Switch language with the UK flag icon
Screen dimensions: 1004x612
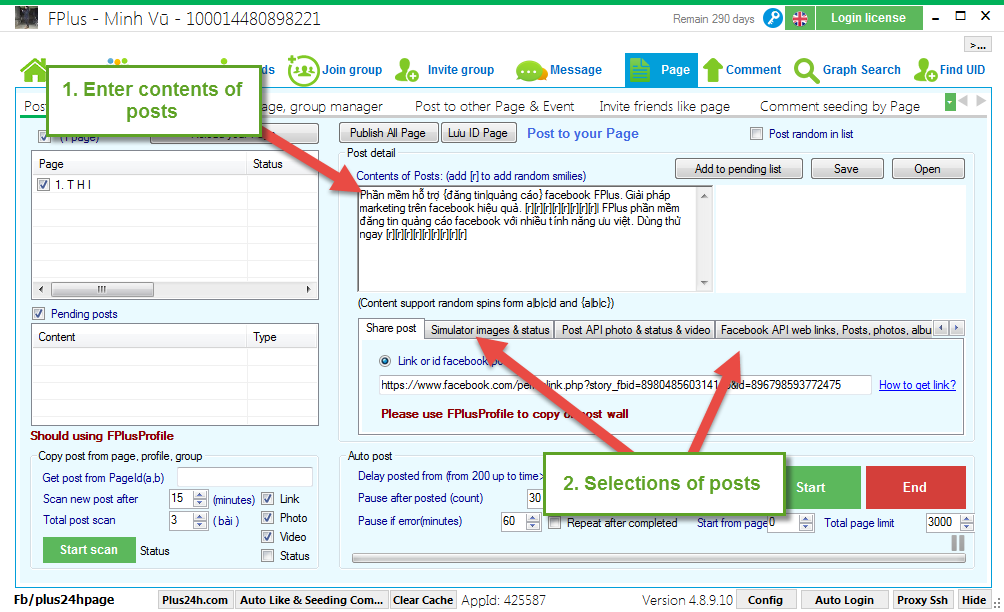[800, 19]
